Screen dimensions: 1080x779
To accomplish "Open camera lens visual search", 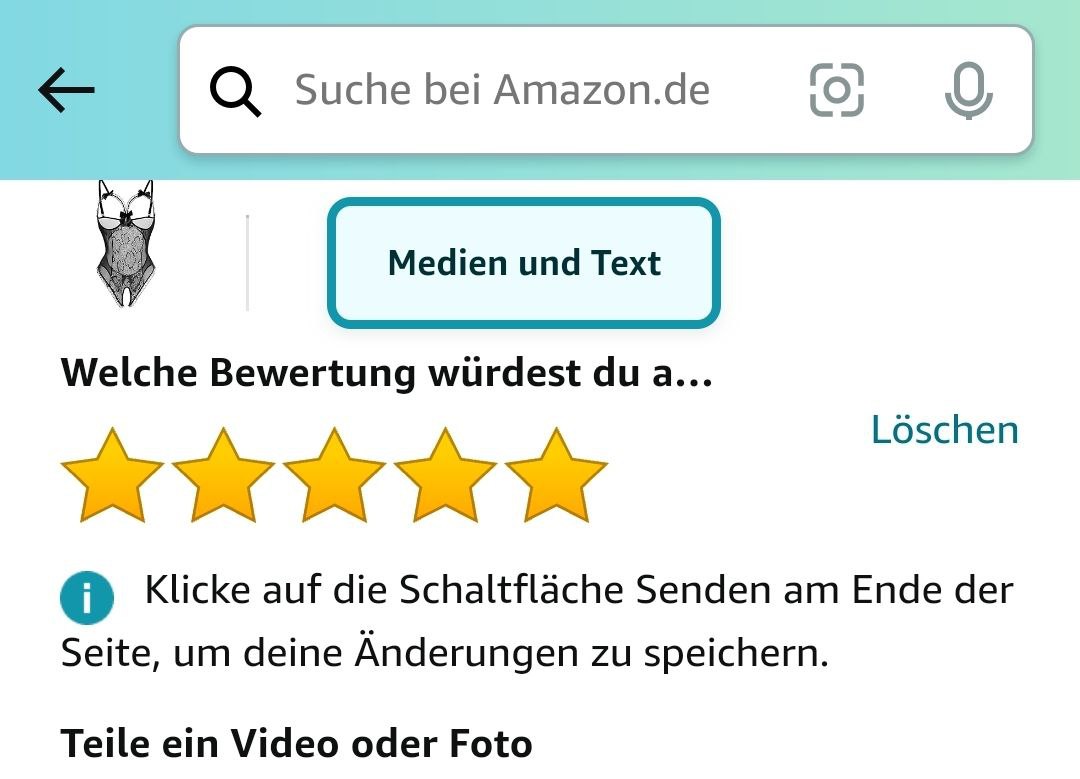I will click(836, 90).
